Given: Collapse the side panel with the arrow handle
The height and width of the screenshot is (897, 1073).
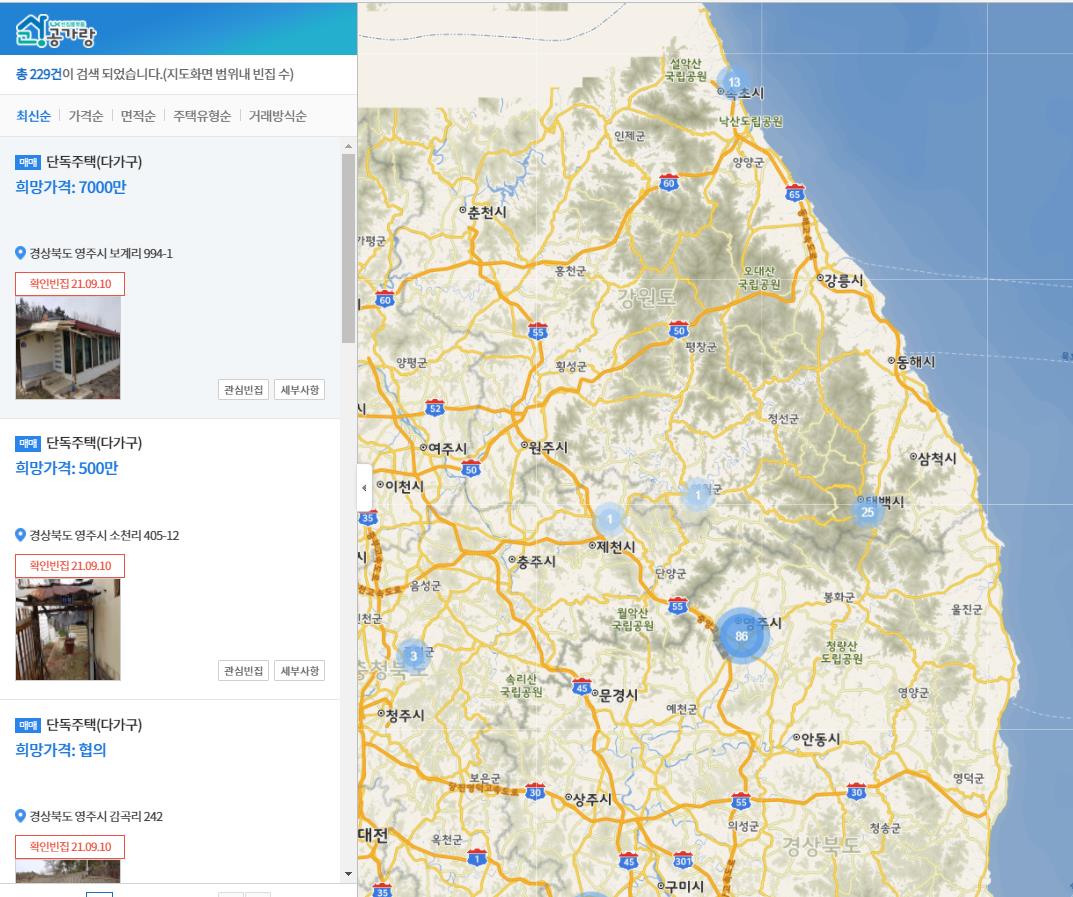Looking at the screenshot, I should pos(364,488).
